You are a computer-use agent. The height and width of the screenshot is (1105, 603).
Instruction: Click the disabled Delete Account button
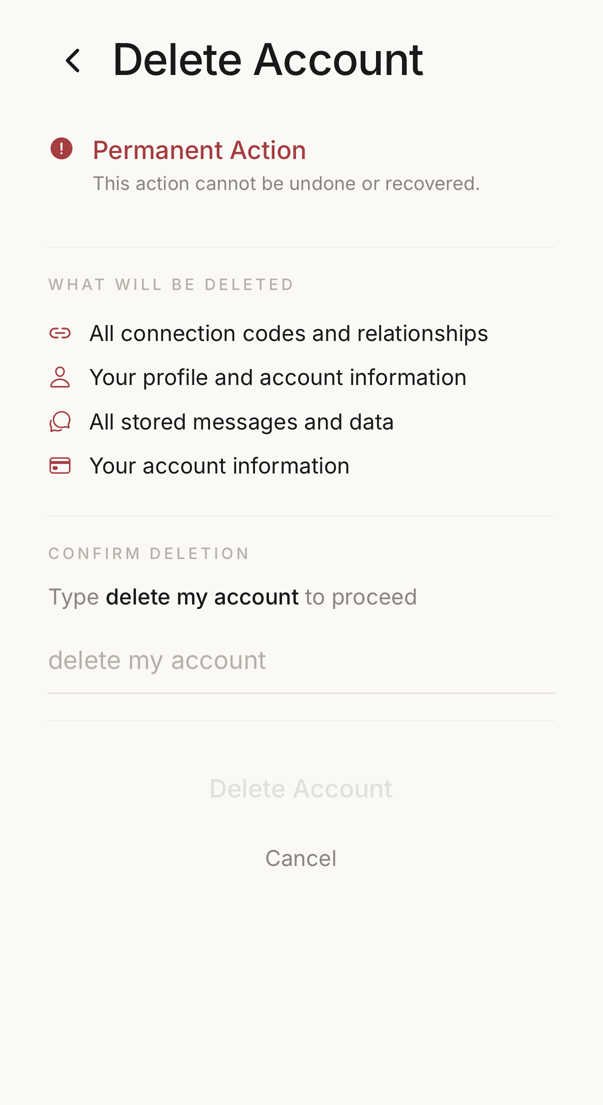point(301,789)
